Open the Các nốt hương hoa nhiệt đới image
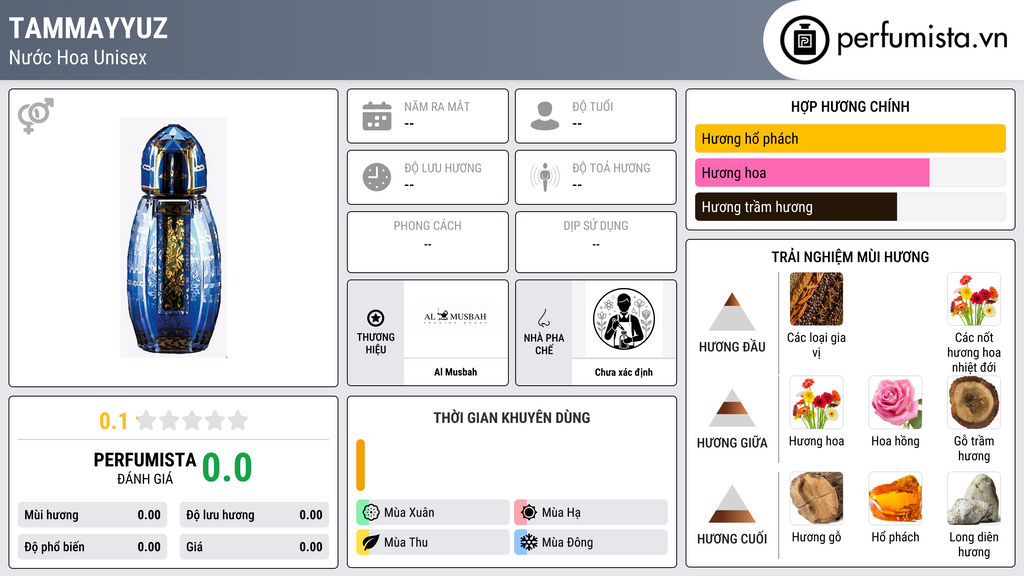Image resolution: width=1024 pixels, height=576 pixels. pos(974,299)
